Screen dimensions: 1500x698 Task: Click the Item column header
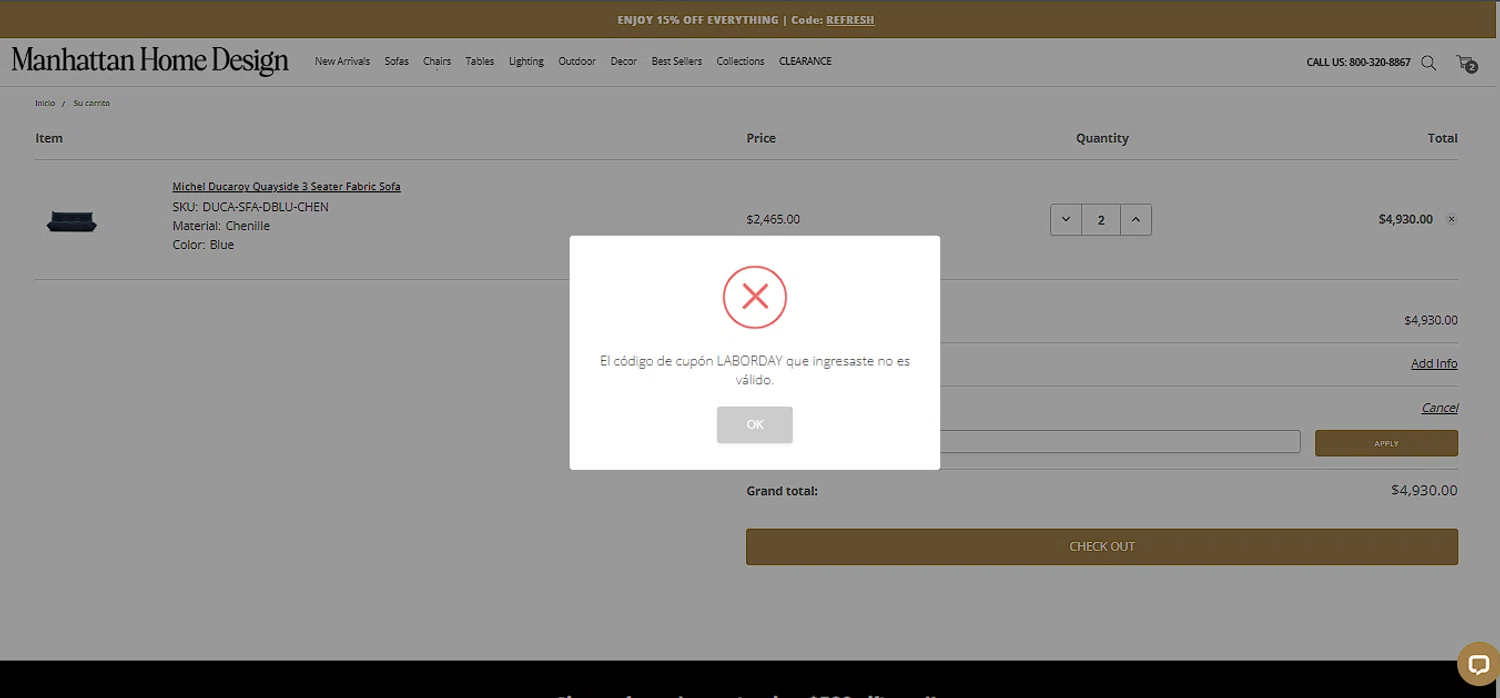(x=49, y=138)
